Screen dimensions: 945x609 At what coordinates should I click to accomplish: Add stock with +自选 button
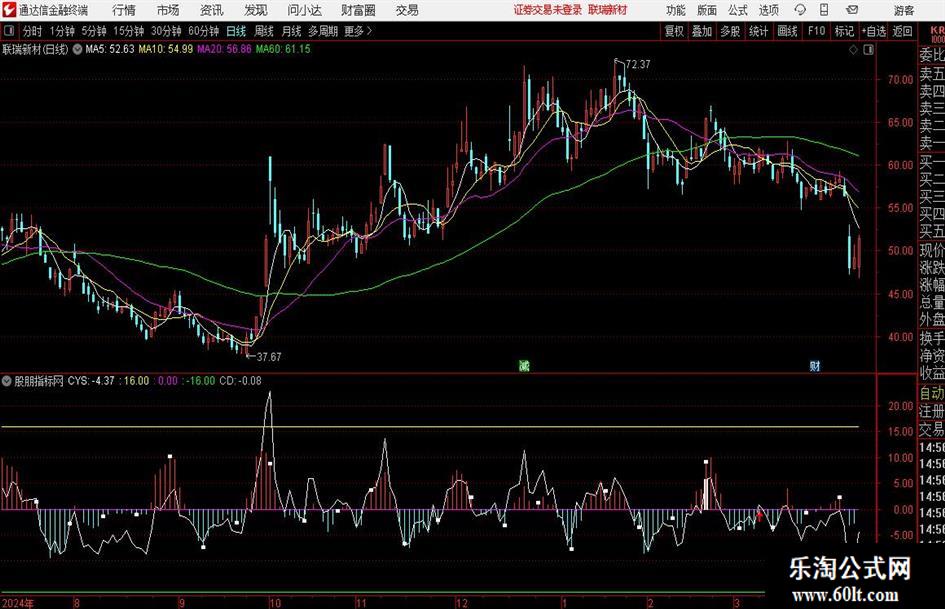point(874,31)
